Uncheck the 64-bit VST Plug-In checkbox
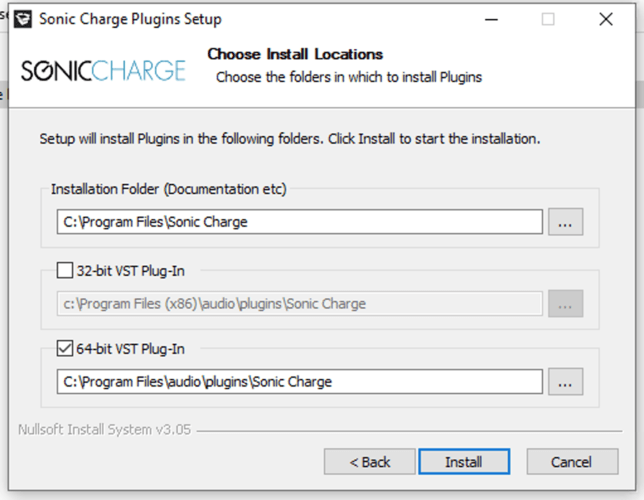644x500 pixels. [x=65, y=348]
